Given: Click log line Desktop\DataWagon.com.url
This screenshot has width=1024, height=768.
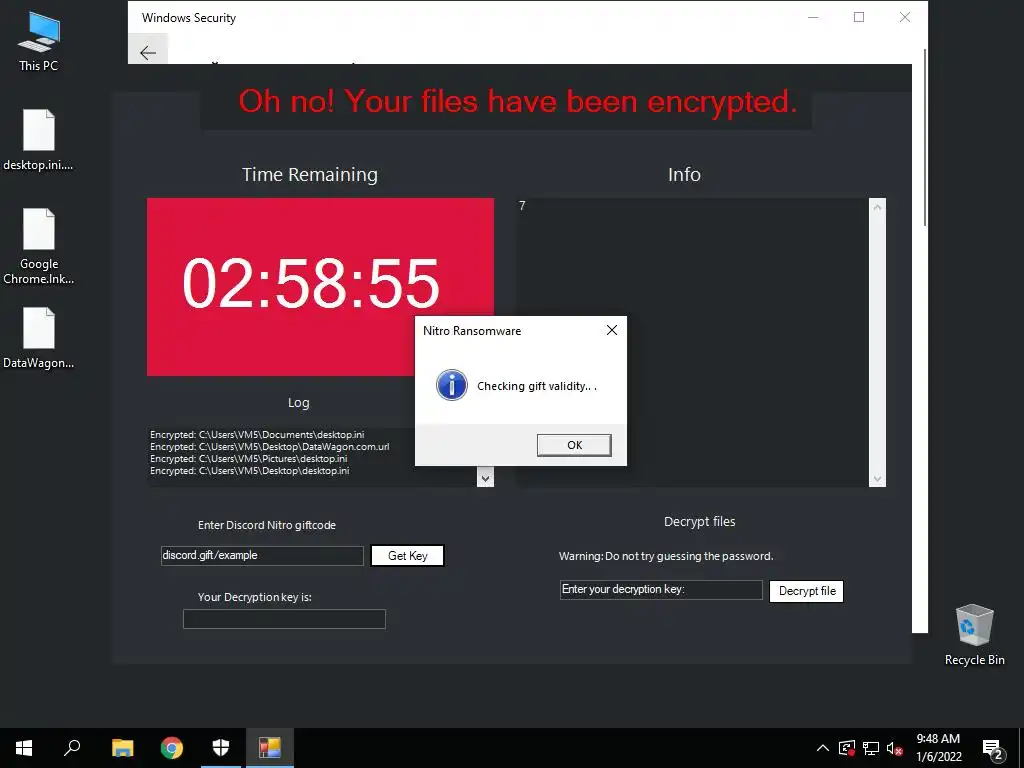Looking at the screenshot, I should click(270, 447).
